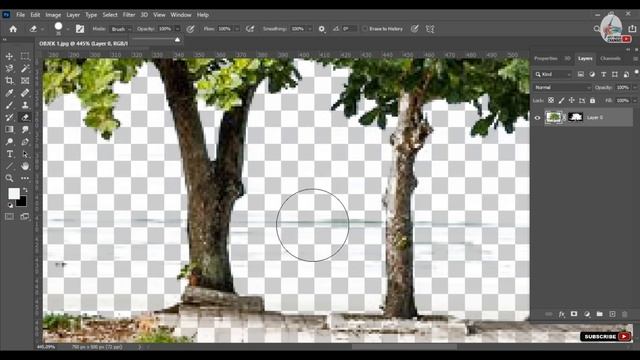The width and height of the screenshot is (640, 360).
Task: Toggle lock position icon
Action: coord(572,100)
